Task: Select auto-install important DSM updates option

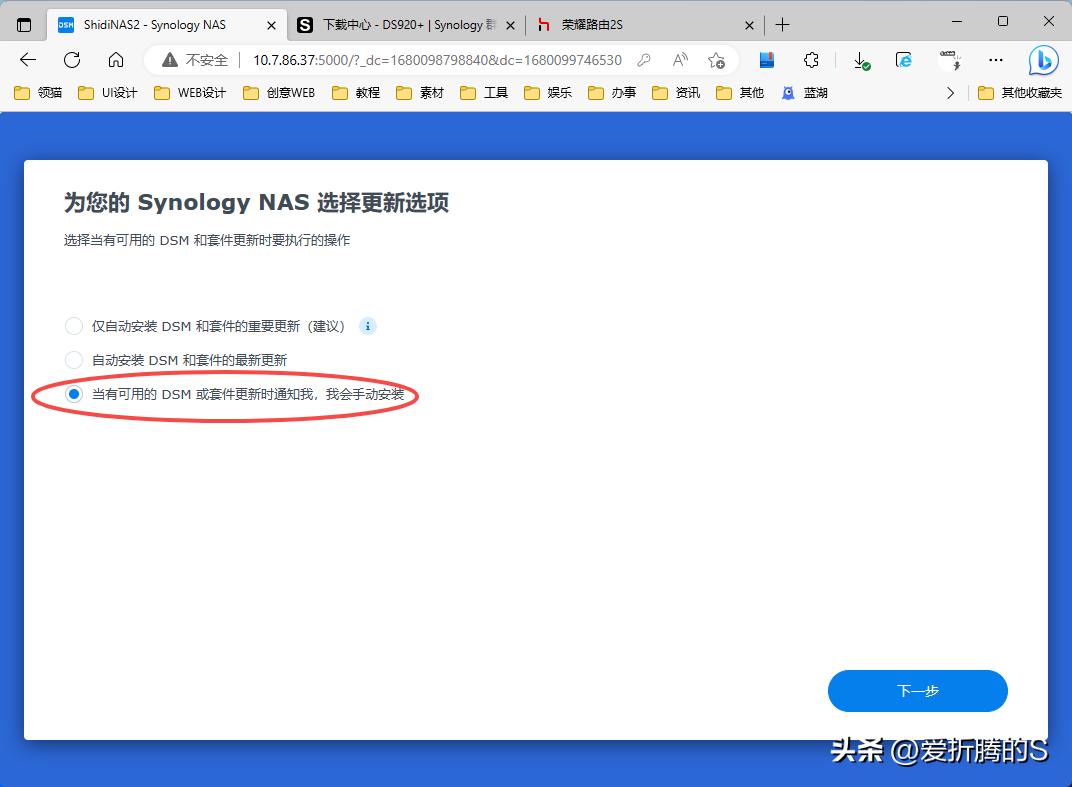Action: click(x=73, y=326)
